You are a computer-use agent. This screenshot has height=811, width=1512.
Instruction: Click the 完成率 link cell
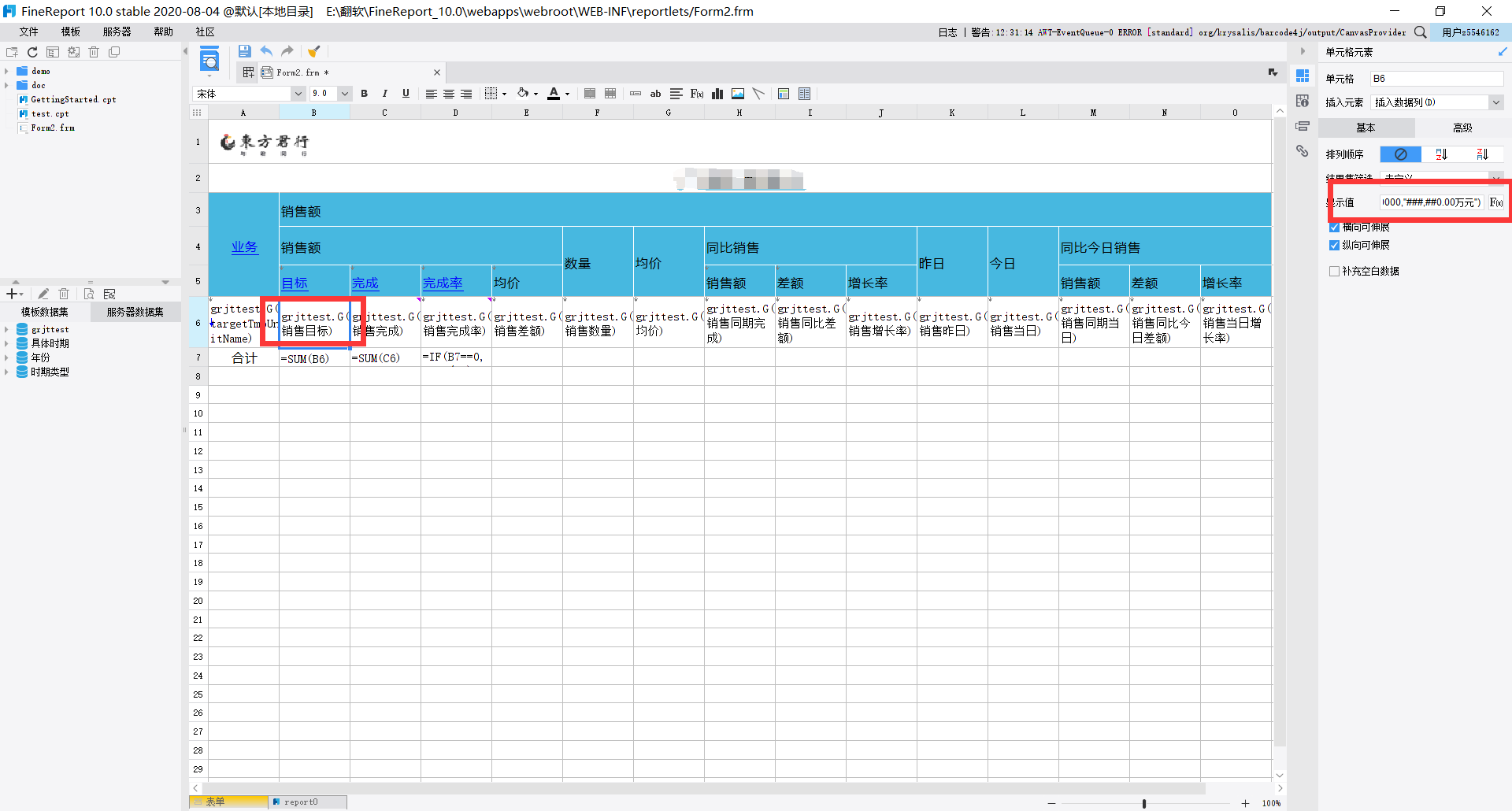[443, 283]
